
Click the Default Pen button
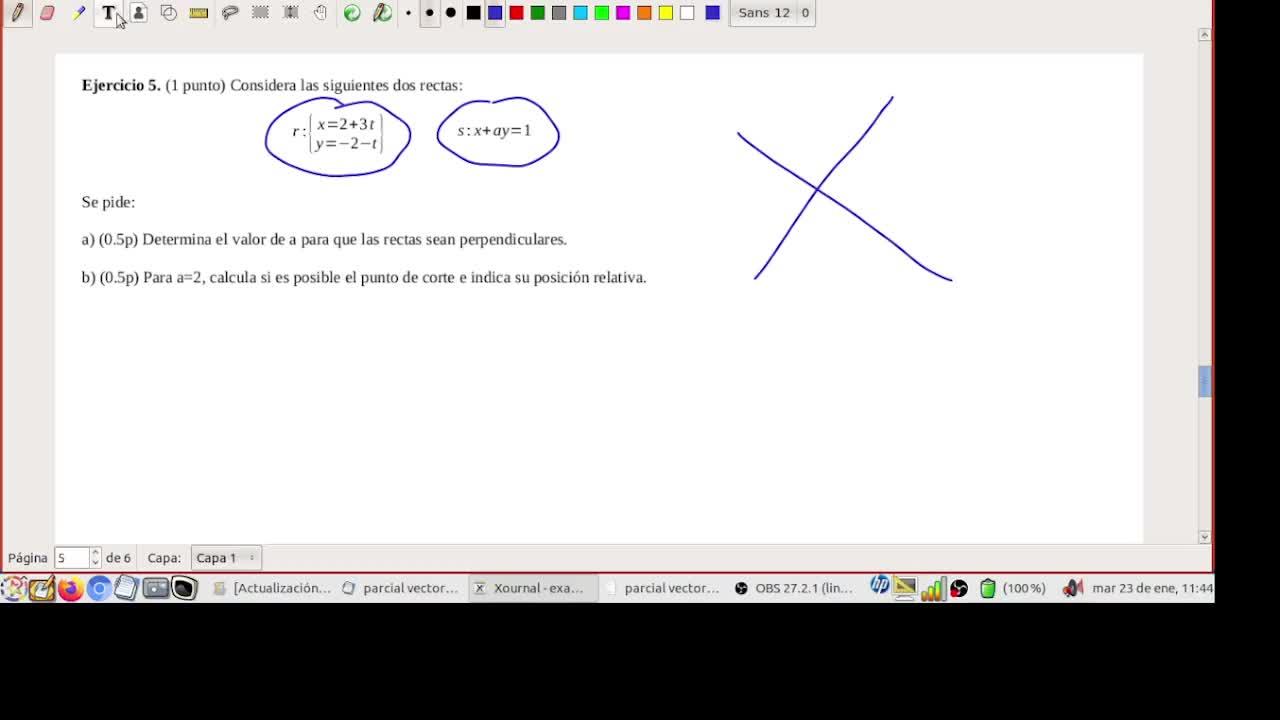(x=352, y=13)
